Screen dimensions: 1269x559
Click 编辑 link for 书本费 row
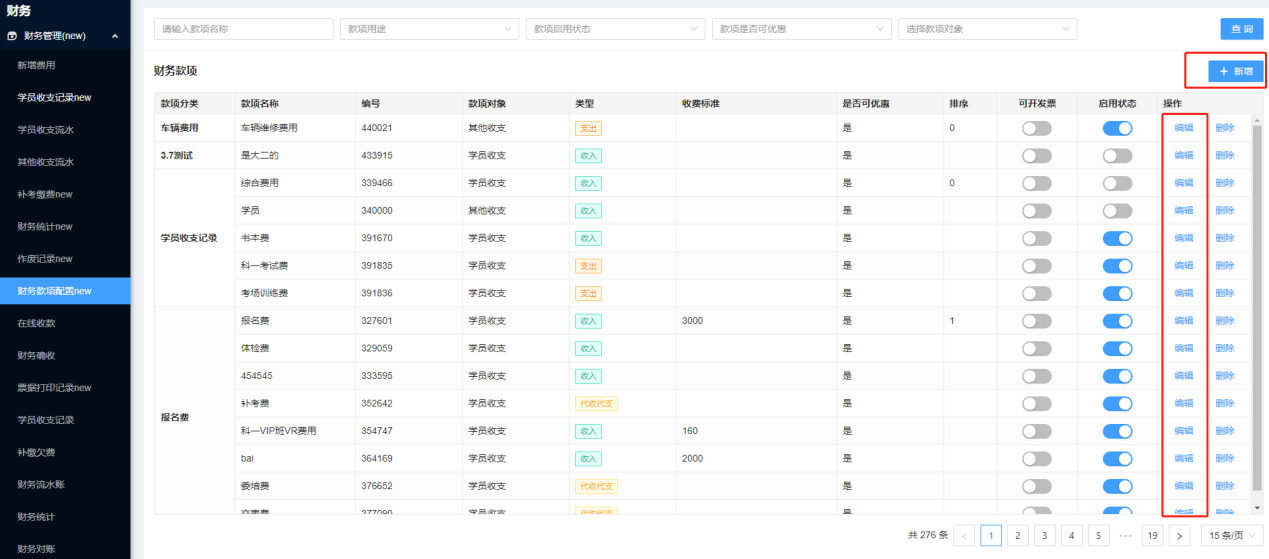click(x=1183, y=238)
